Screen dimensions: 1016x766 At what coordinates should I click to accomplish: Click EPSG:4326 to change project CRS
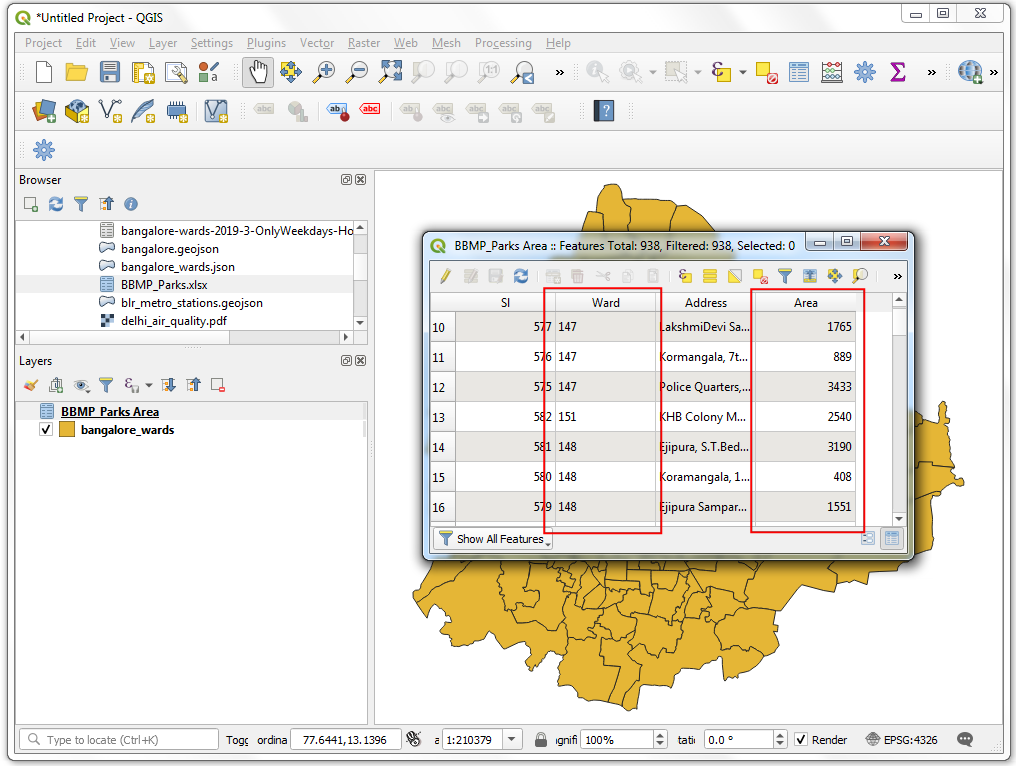coord(909,740)
